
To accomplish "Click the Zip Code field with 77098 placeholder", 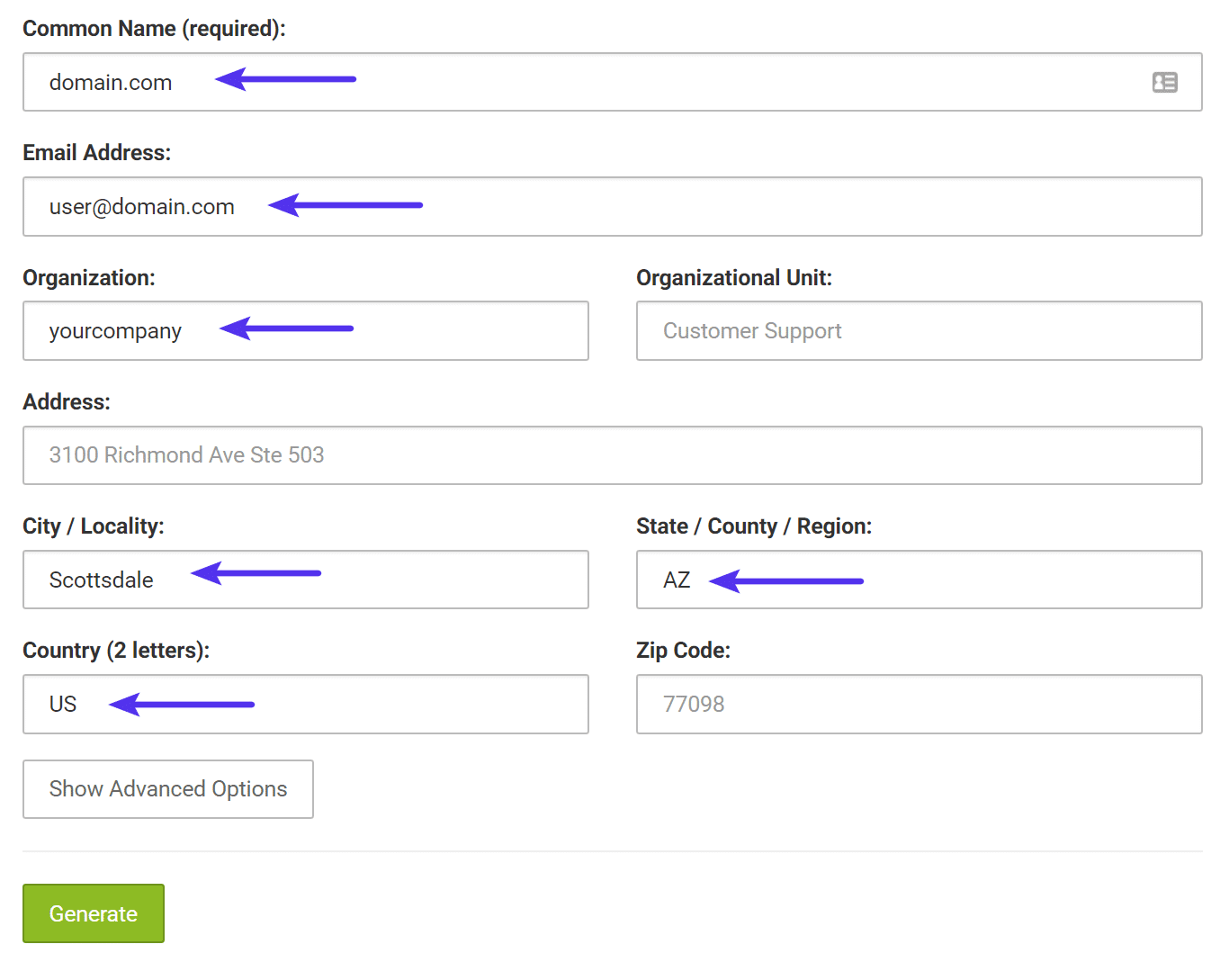I will click(x=919, y=704).
